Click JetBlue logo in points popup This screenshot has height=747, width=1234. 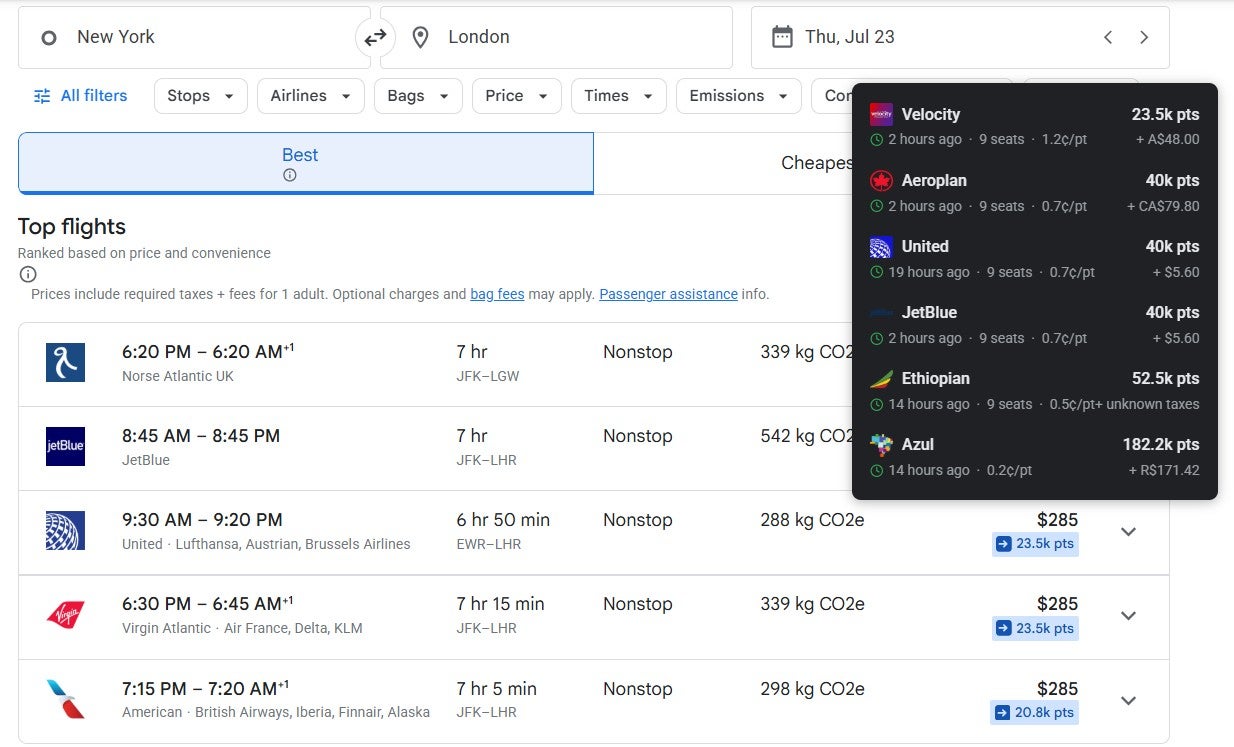coord(881,312)
